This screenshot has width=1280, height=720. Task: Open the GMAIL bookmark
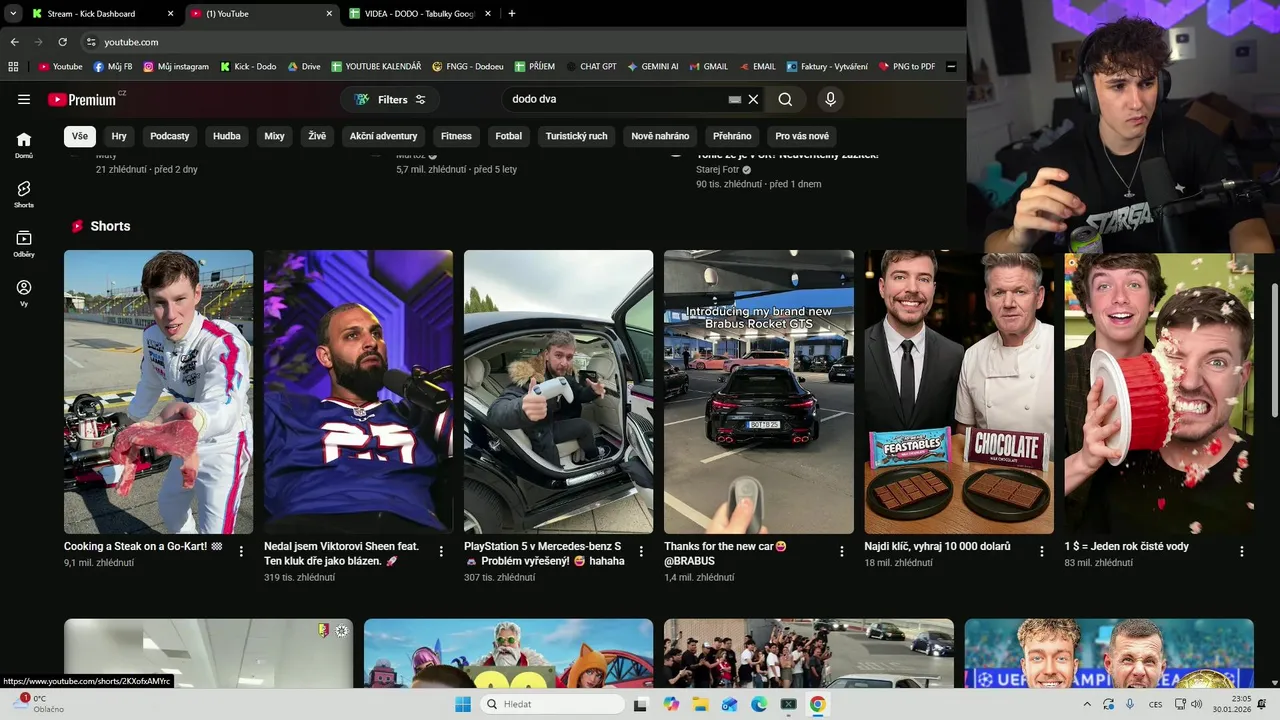click(x=708, y=67)
